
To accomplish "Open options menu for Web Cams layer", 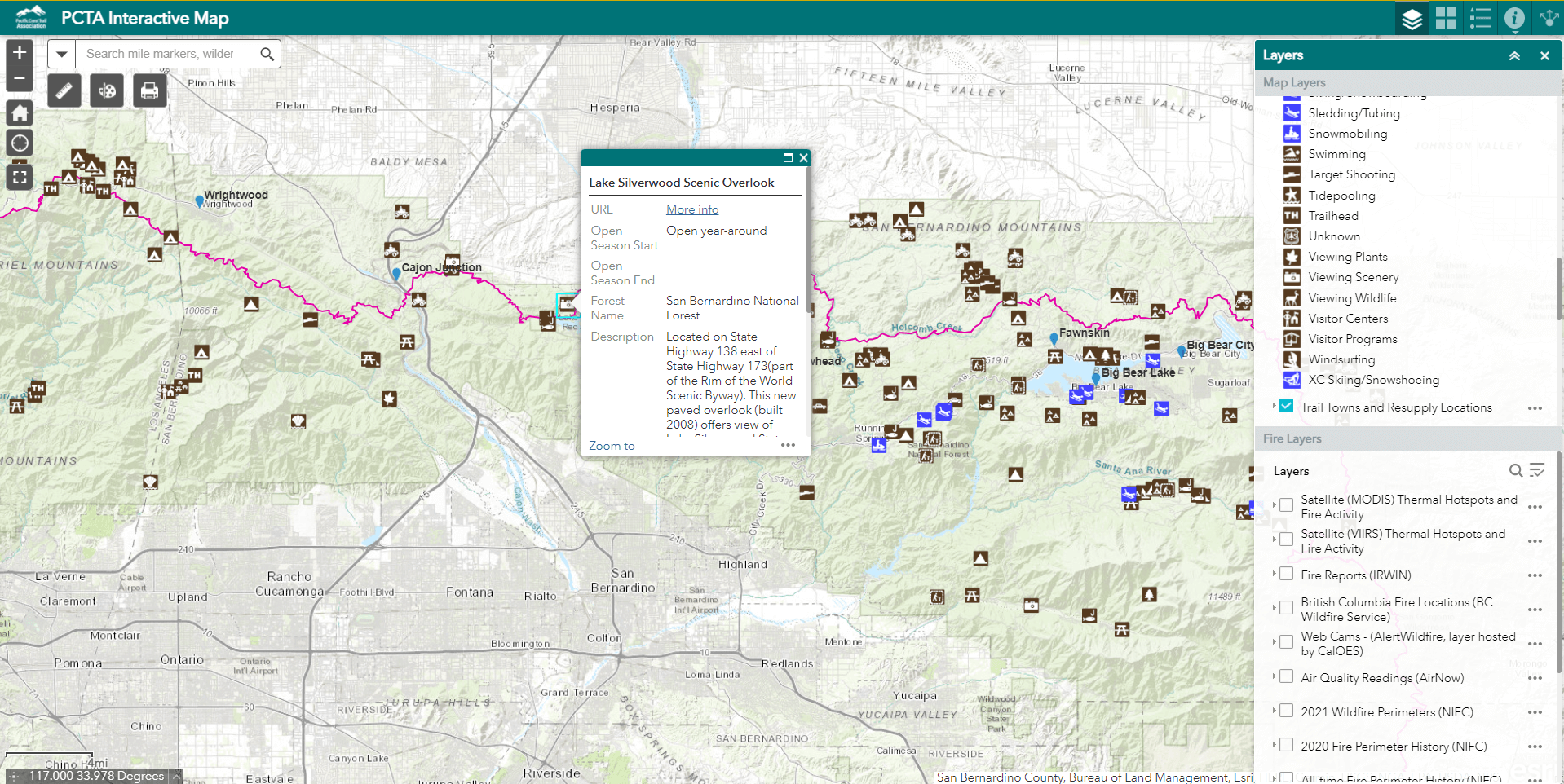I will 1535,643.
